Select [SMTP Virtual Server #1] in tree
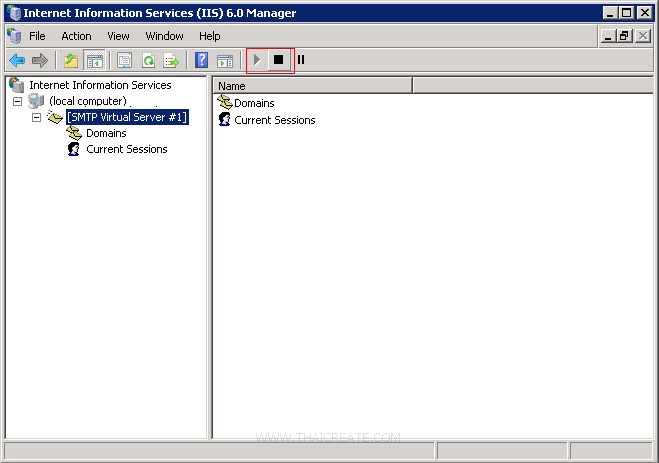This screenshot has height=463, width=659. [x=127, y=117]
